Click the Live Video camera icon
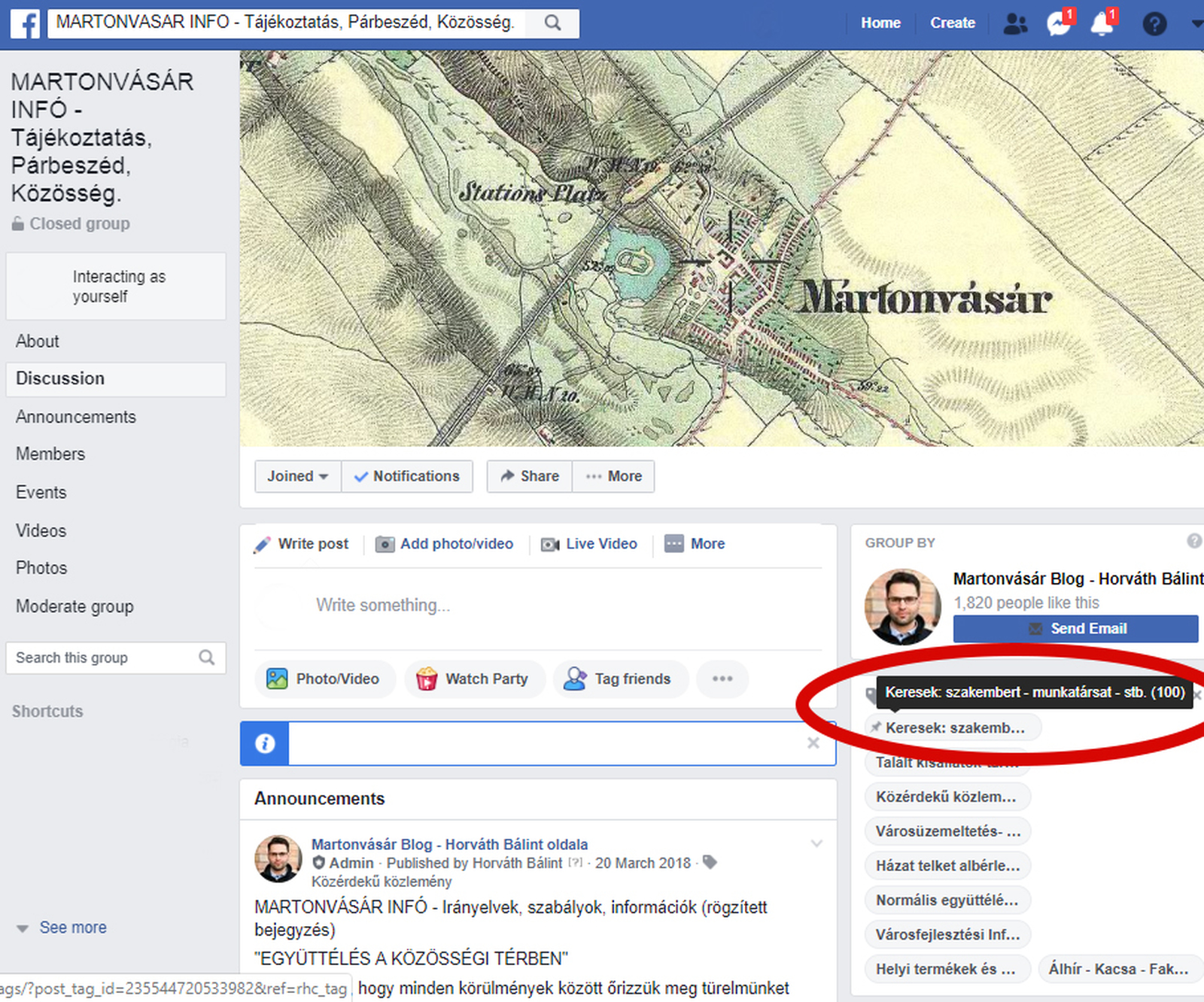Screen dimensions: 1204x1002 [550, 544]
